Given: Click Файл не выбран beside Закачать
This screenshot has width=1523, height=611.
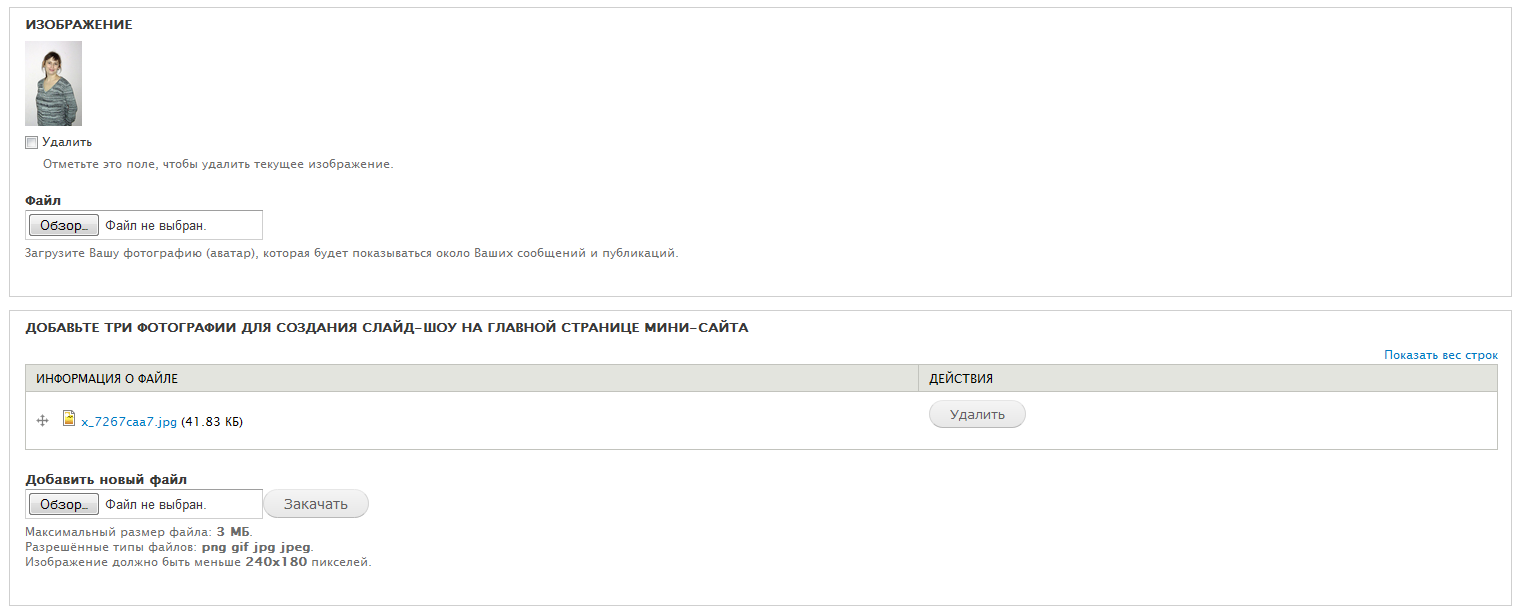Looking at the screenshot, I should tap(156, 504).
